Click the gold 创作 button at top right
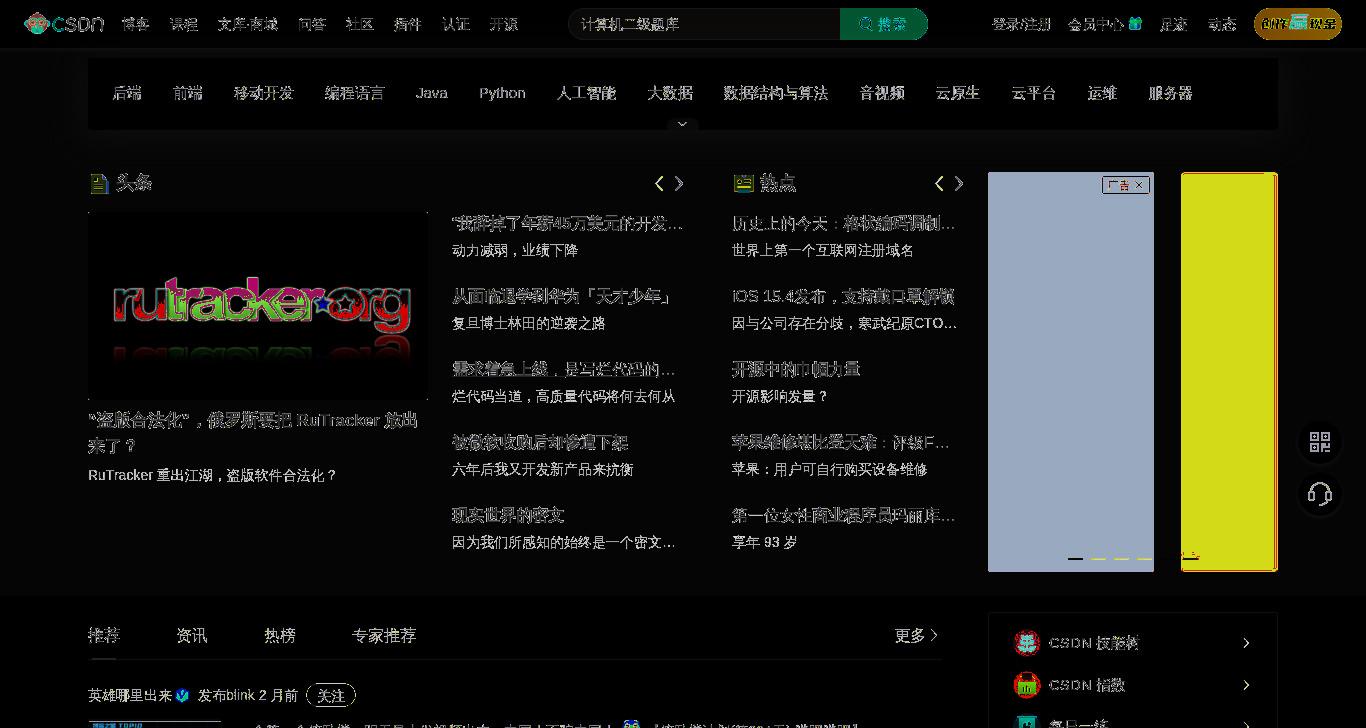1366x728 pixels. (1298, 24)
